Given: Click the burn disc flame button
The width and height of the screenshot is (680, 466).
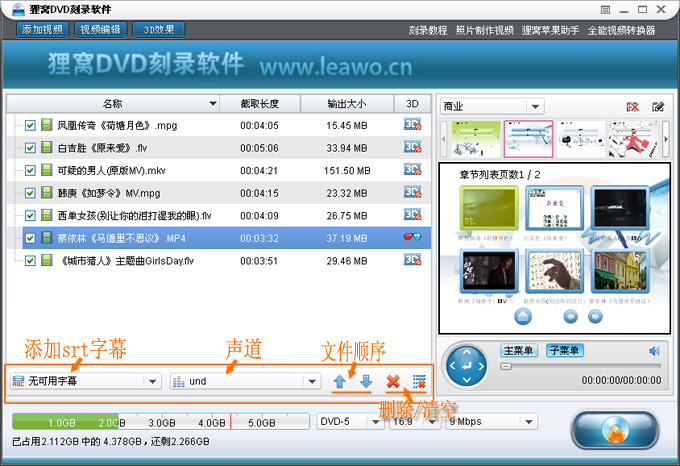Looking at the screenshot, I should (615, 430).
